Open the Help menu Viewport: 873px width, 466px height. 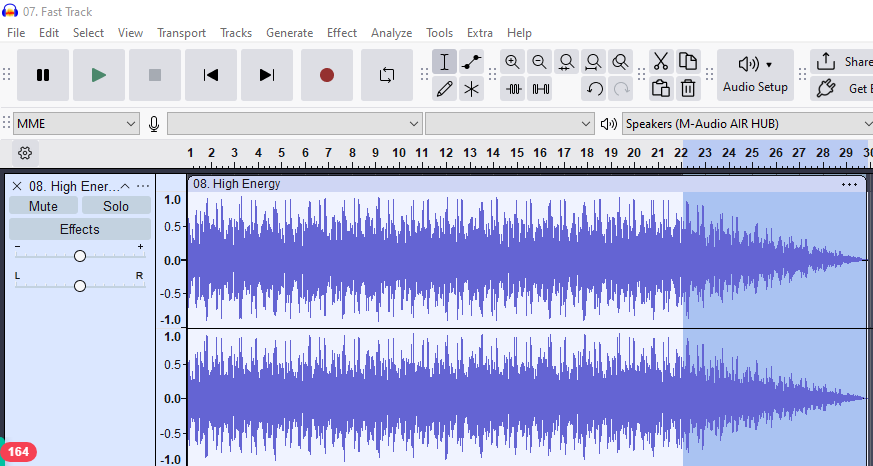pyautogui.click(x=519, y=33)
